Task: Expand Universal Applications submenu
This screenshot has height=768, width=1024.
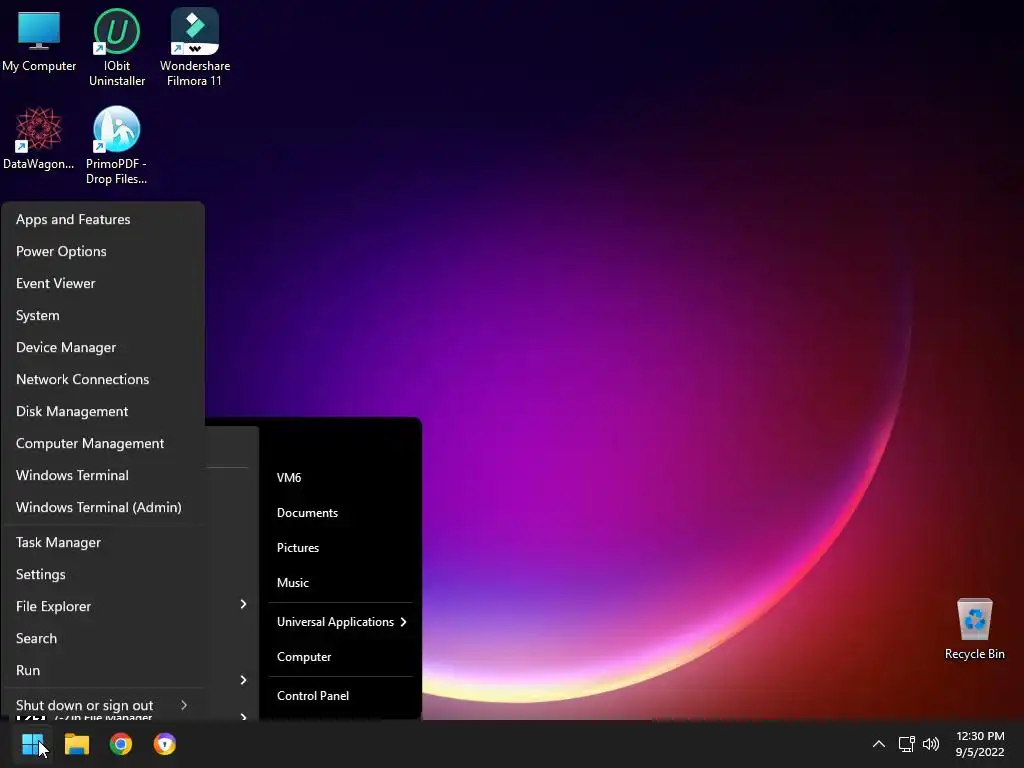Action: [x=340, y=622]
